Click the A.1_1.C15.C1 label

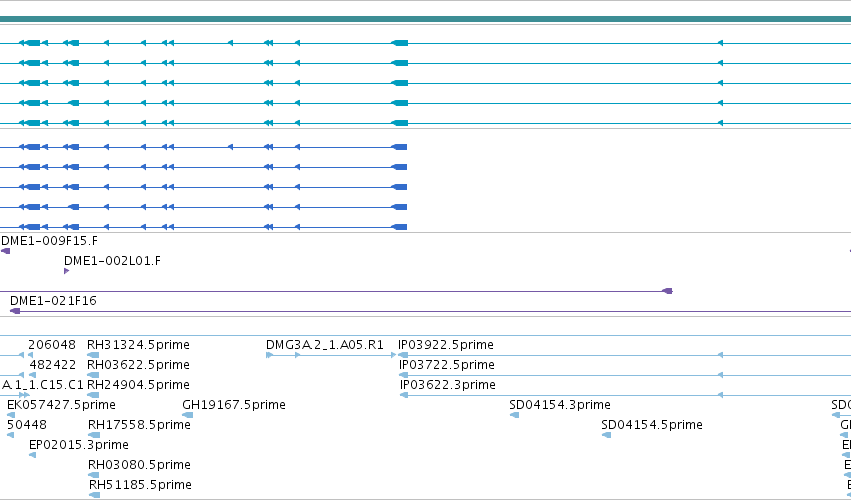coord(43,384)
